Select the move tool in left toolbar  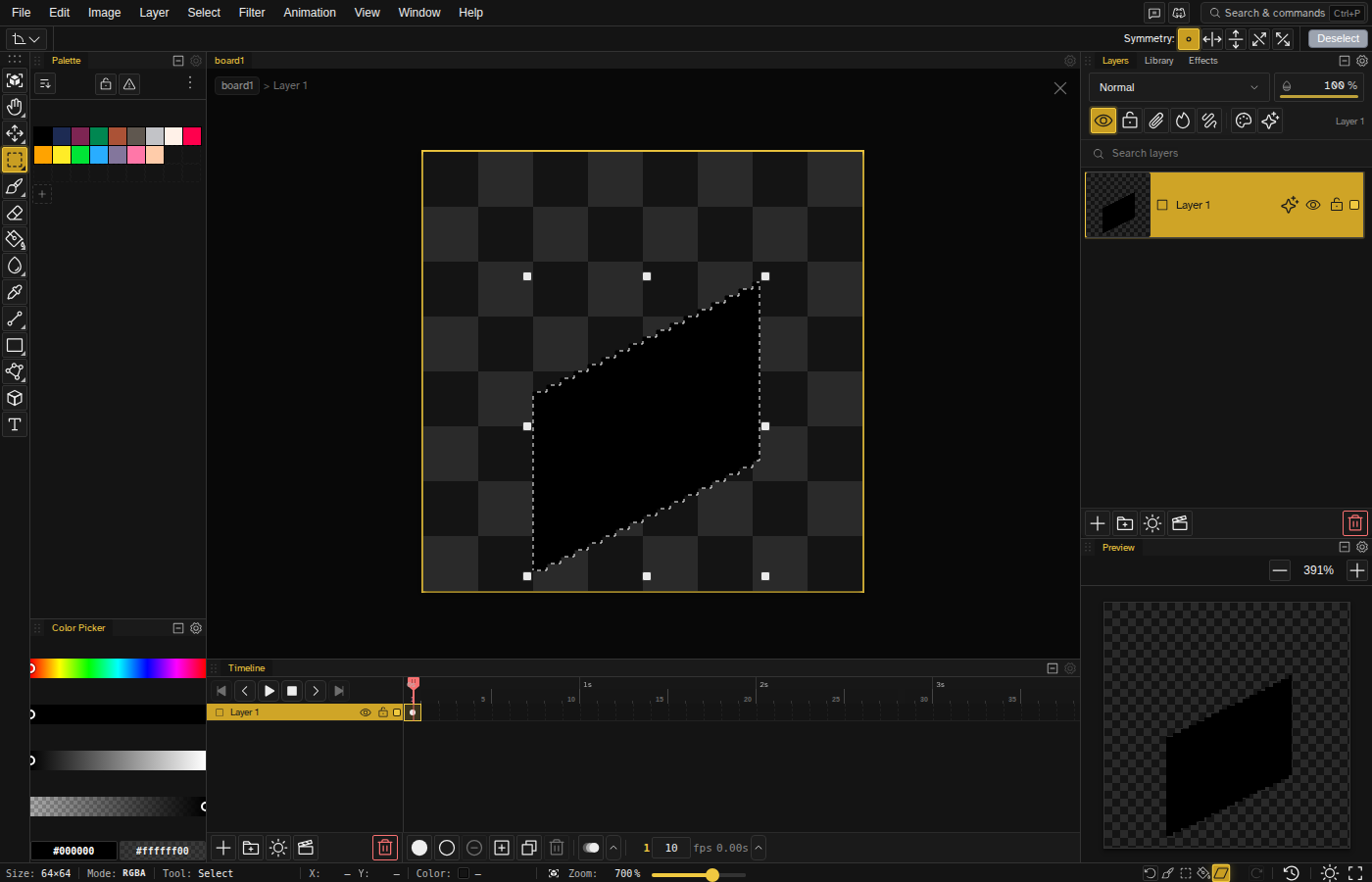coord(15,133)
